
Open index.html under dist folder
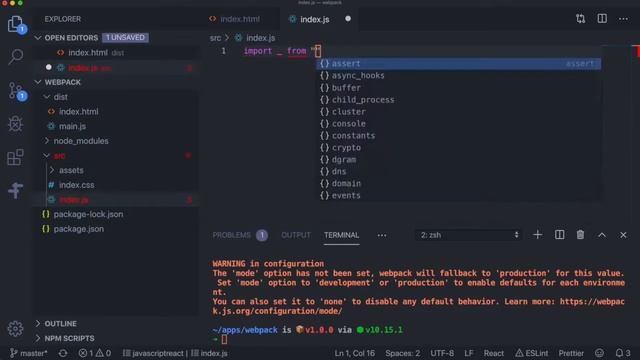116,111
